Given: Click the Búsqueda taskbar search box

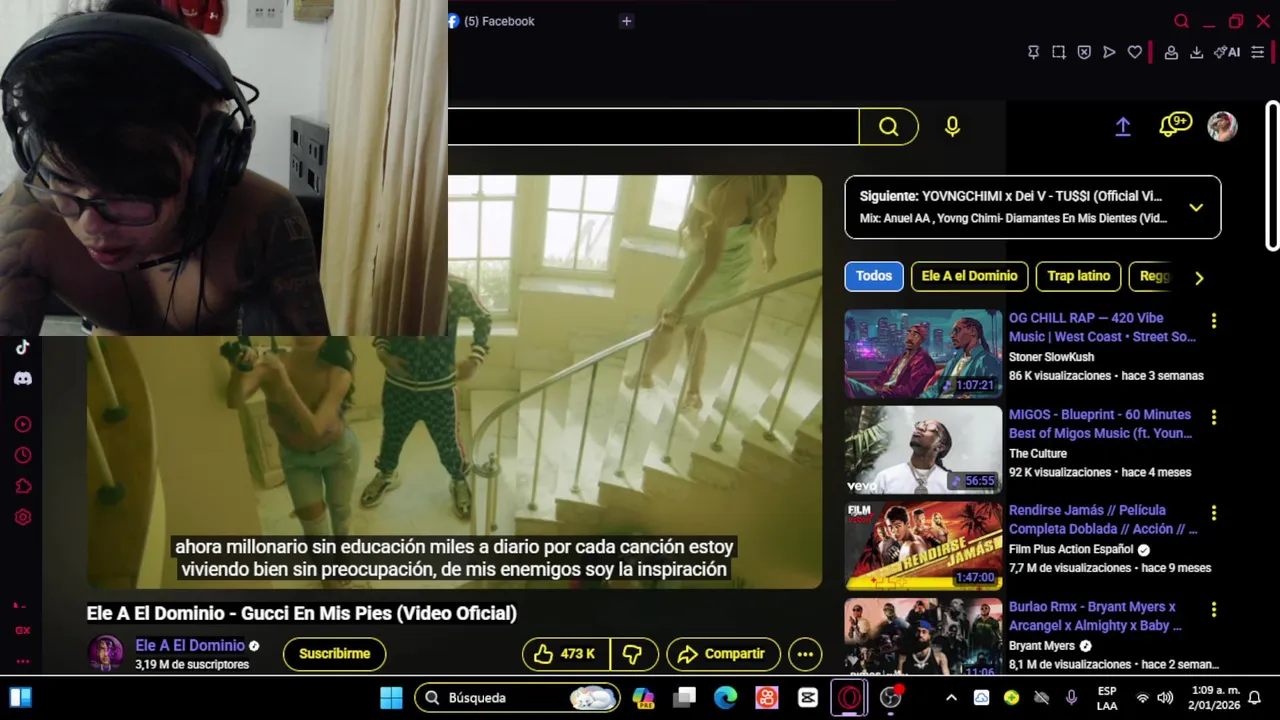Looking at the screenshot, I should [x=517, y=698].
